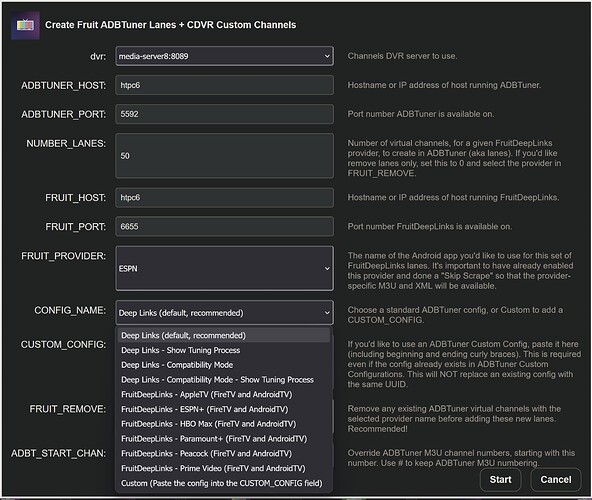The width and height of the screenshot is (592, 500).
Task: Click the 'Port number ADBTuner is available on.' text
Action: 421,114
